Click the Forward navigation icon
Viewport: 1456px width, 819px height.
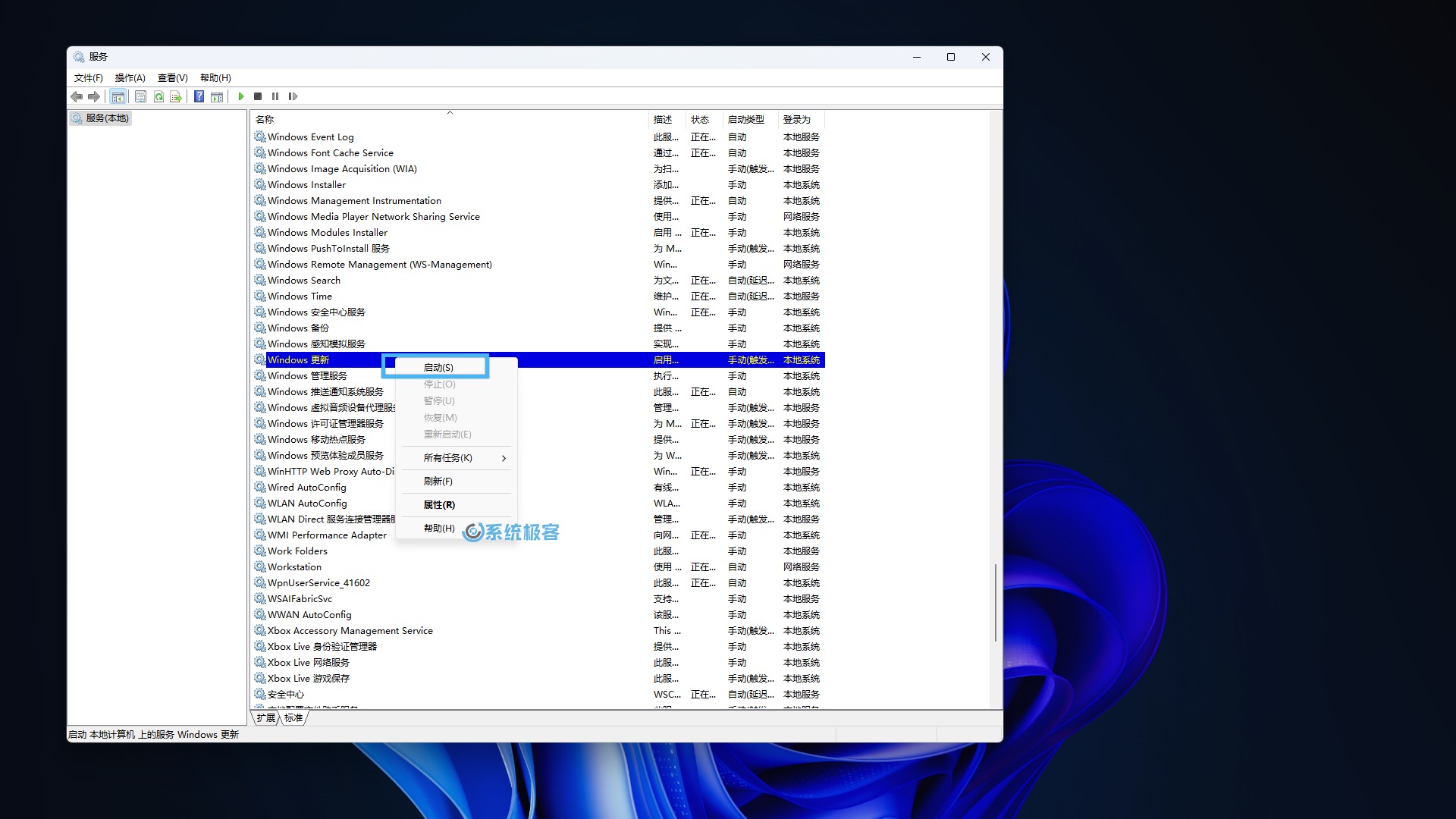click(95, 96)
